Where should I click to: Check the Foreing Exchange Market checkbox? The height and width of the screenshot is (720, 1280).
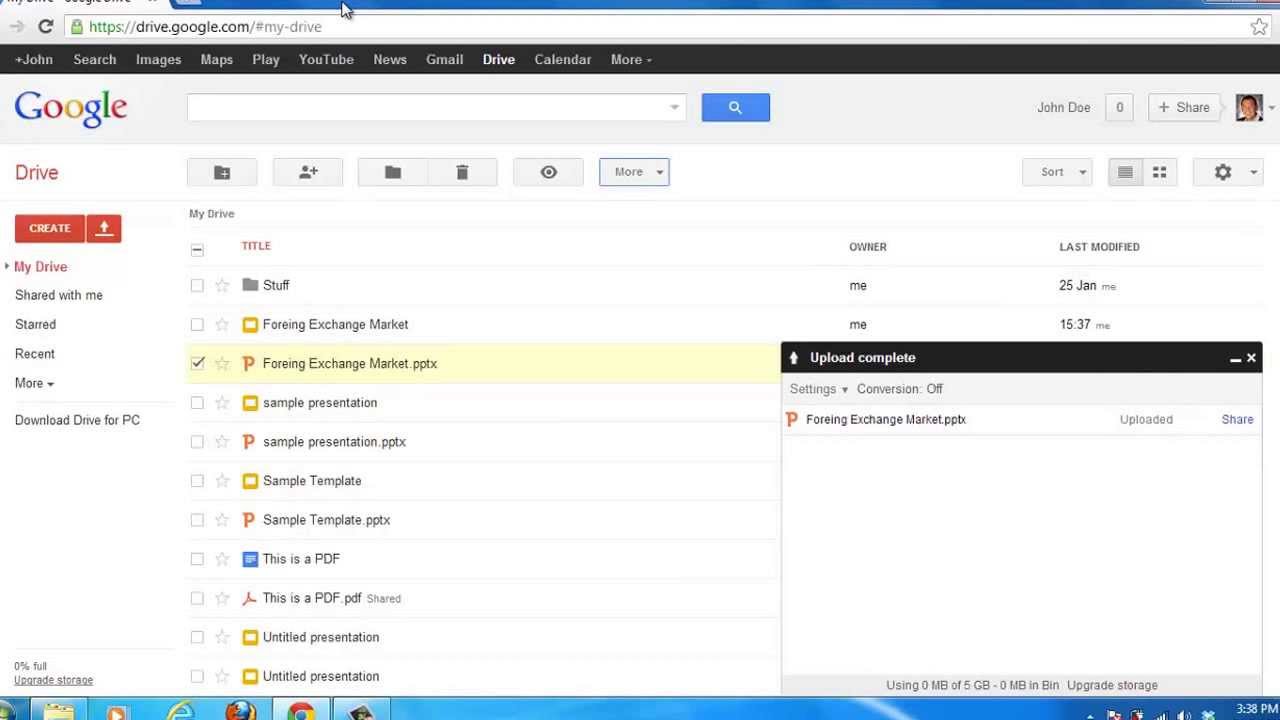click(x=197, y=324)
